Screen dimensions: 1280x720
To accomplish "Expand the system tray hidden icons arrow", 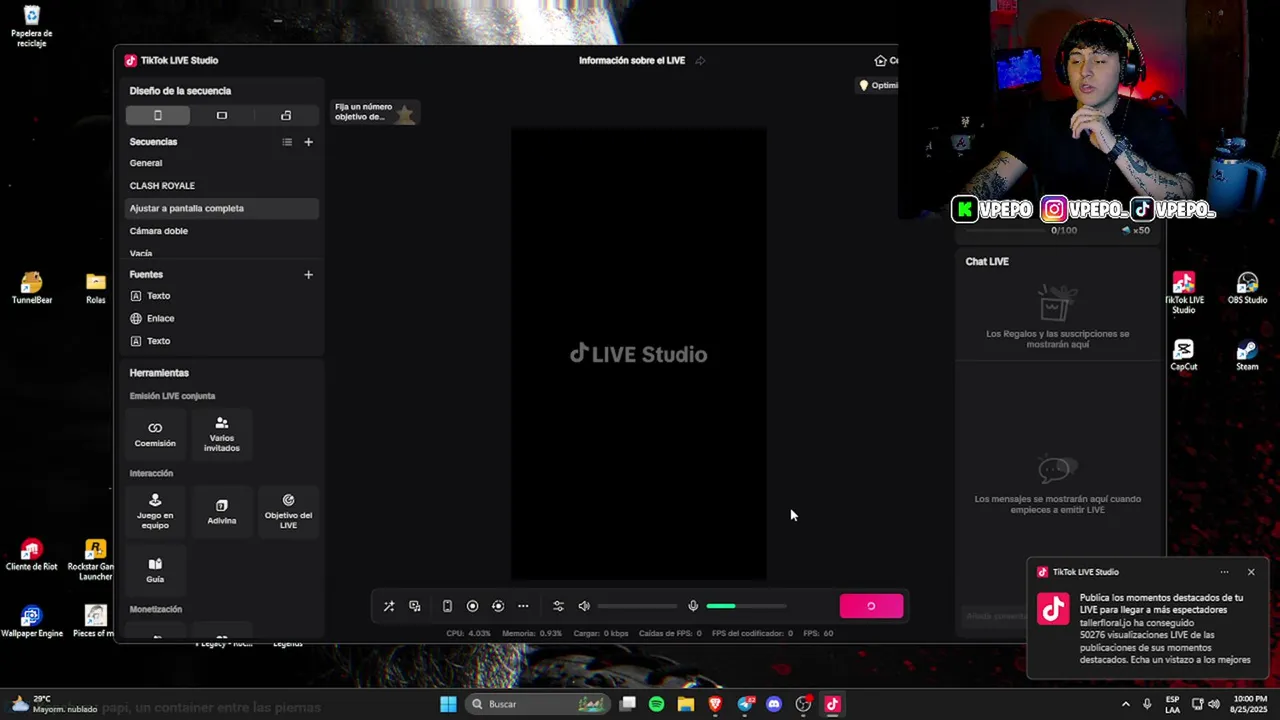I will [1125, 704].
